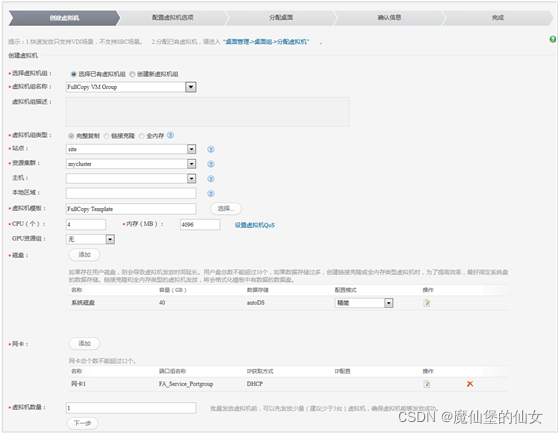Image resolution: width=558 pixels, height=433 pixels.
Task: Click the 设置虚拟机QoS link
Action: tap(254, 225)
